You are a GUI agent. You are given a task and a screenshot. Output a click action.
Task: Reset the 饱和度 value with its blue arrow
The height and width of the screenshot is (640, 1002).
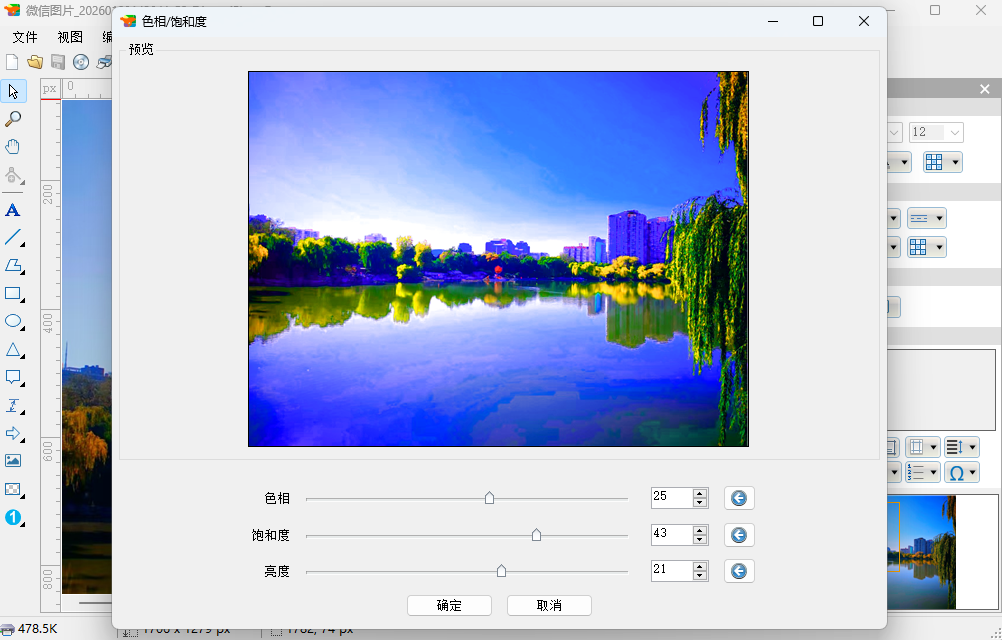739,535
